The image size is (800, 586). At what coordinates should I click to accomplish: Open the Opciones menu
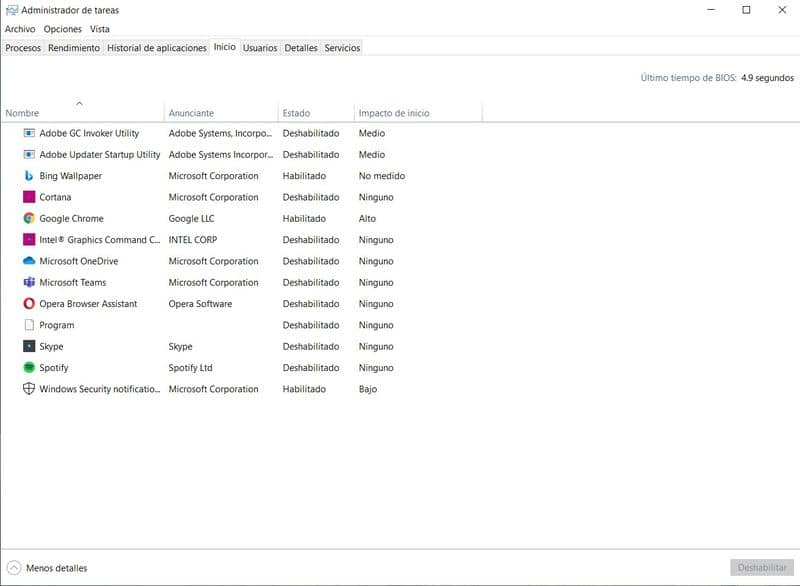pos(63,29)
